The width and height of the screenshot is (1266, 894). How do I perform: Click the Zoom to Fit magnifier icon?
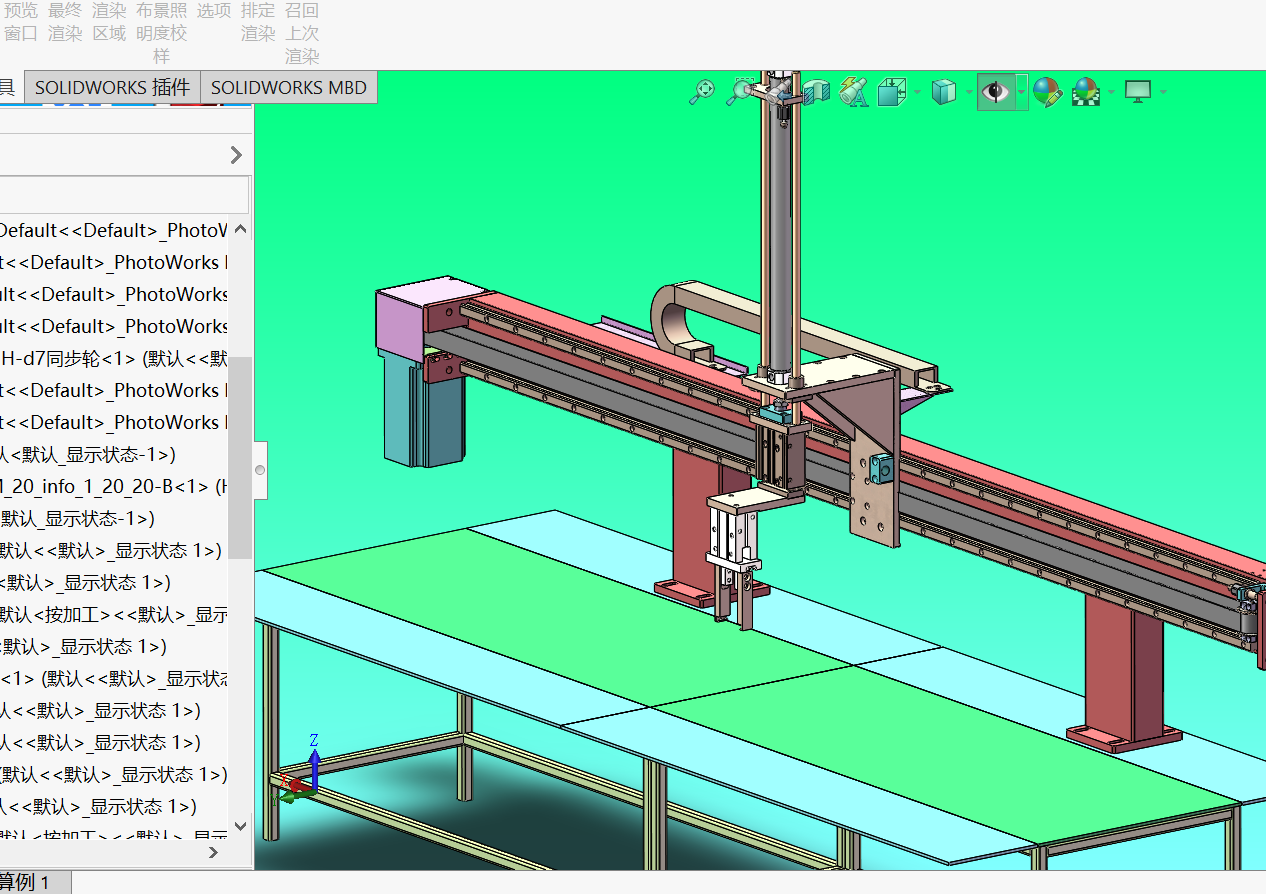click(703, 91)
